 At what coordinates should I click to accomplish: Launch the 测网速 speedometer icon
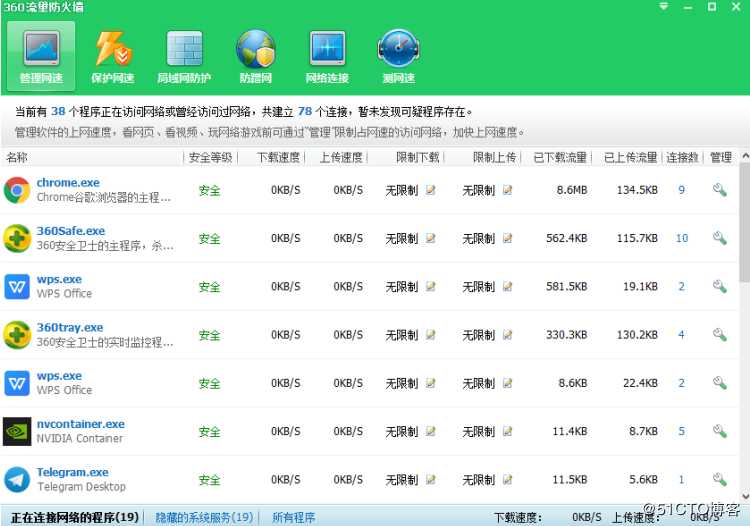(x=398, y=55)
